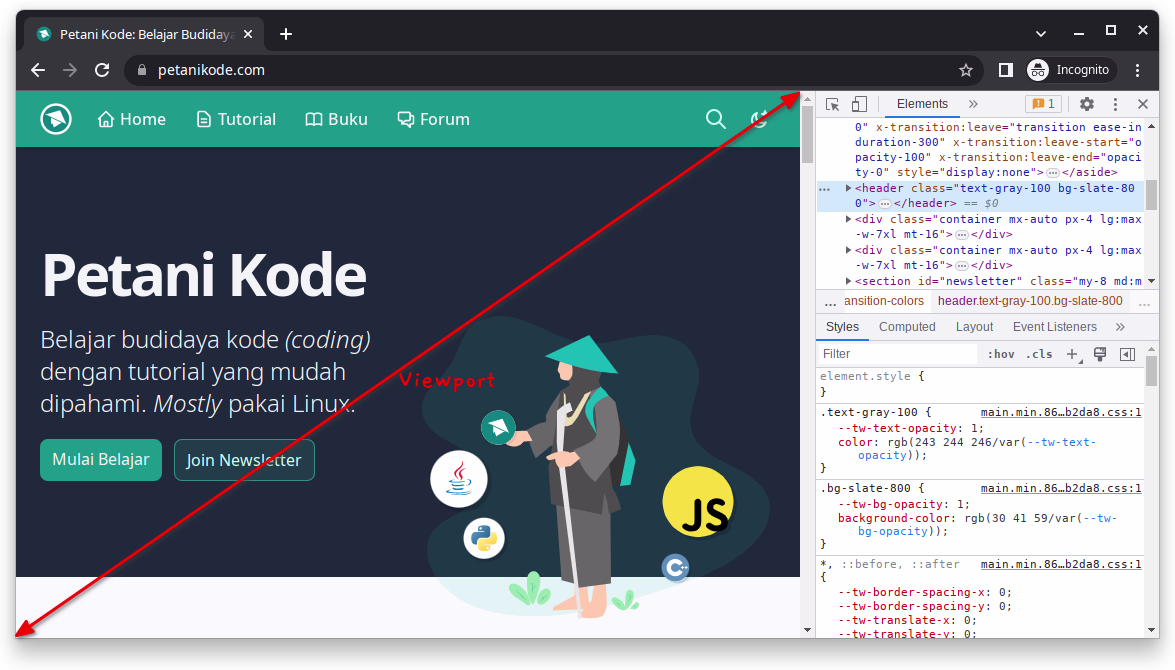1175x670 pixels.
Task: Click the Mulai Belajar button
Action: [x=100, y=460]
